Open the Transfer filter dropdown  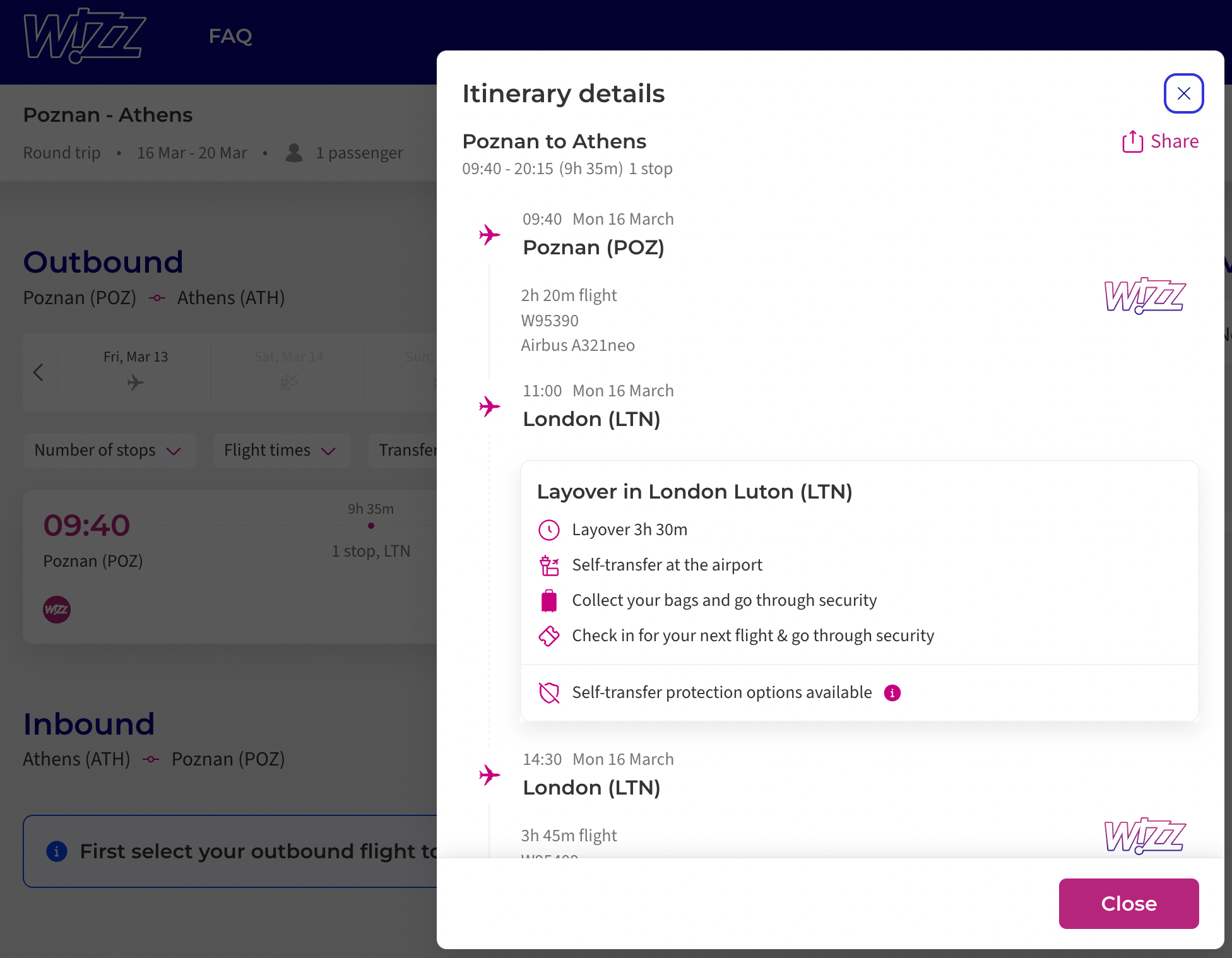coord(404,451)
